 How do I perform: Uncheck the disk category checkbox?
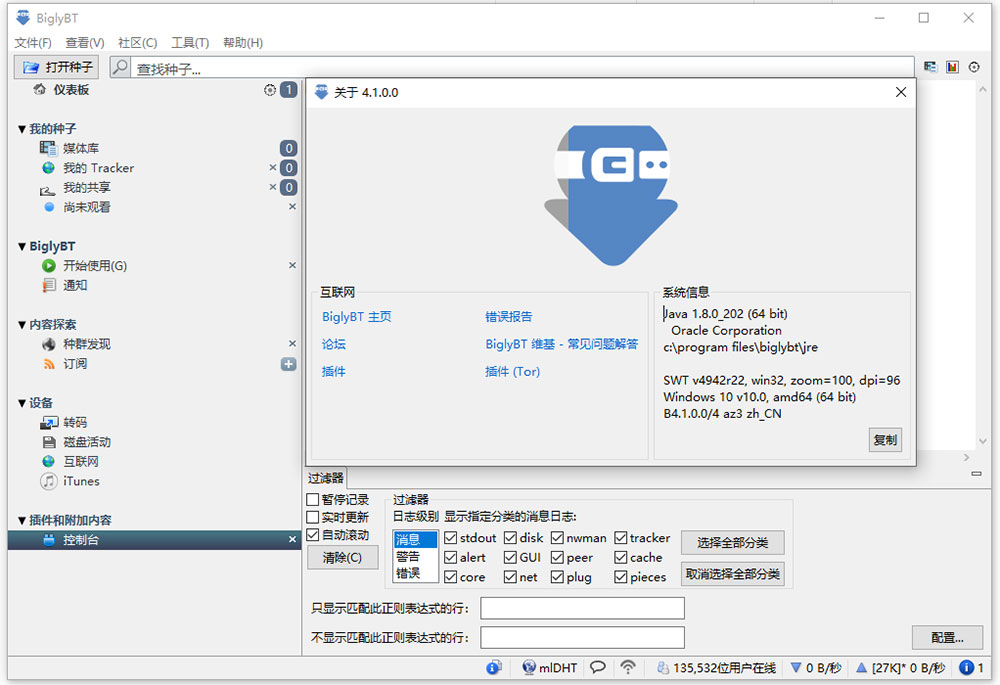[510, 538]
